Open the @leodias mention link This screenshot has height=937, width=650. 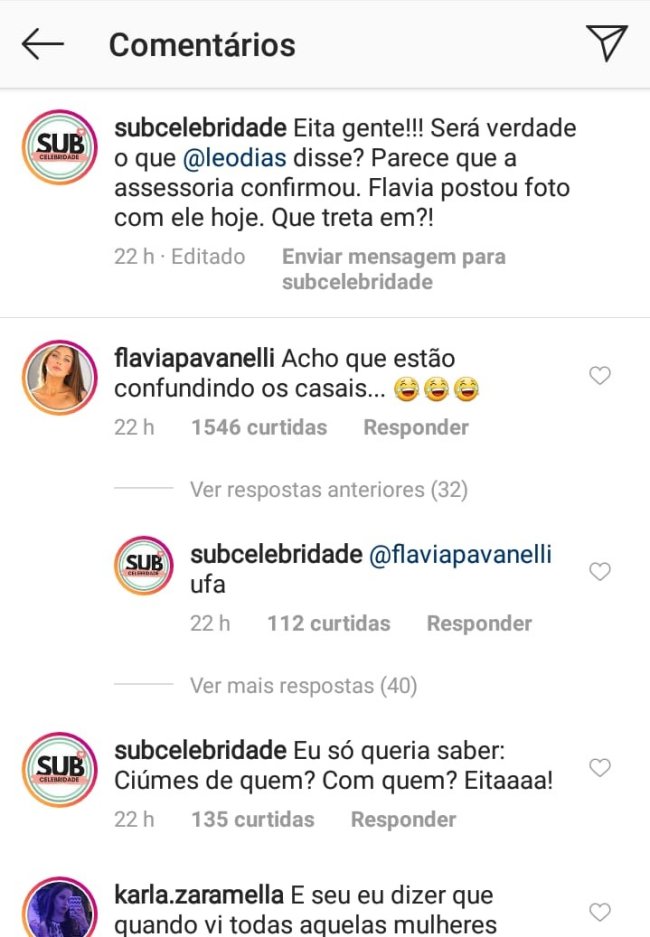click(x=234, y=158)
